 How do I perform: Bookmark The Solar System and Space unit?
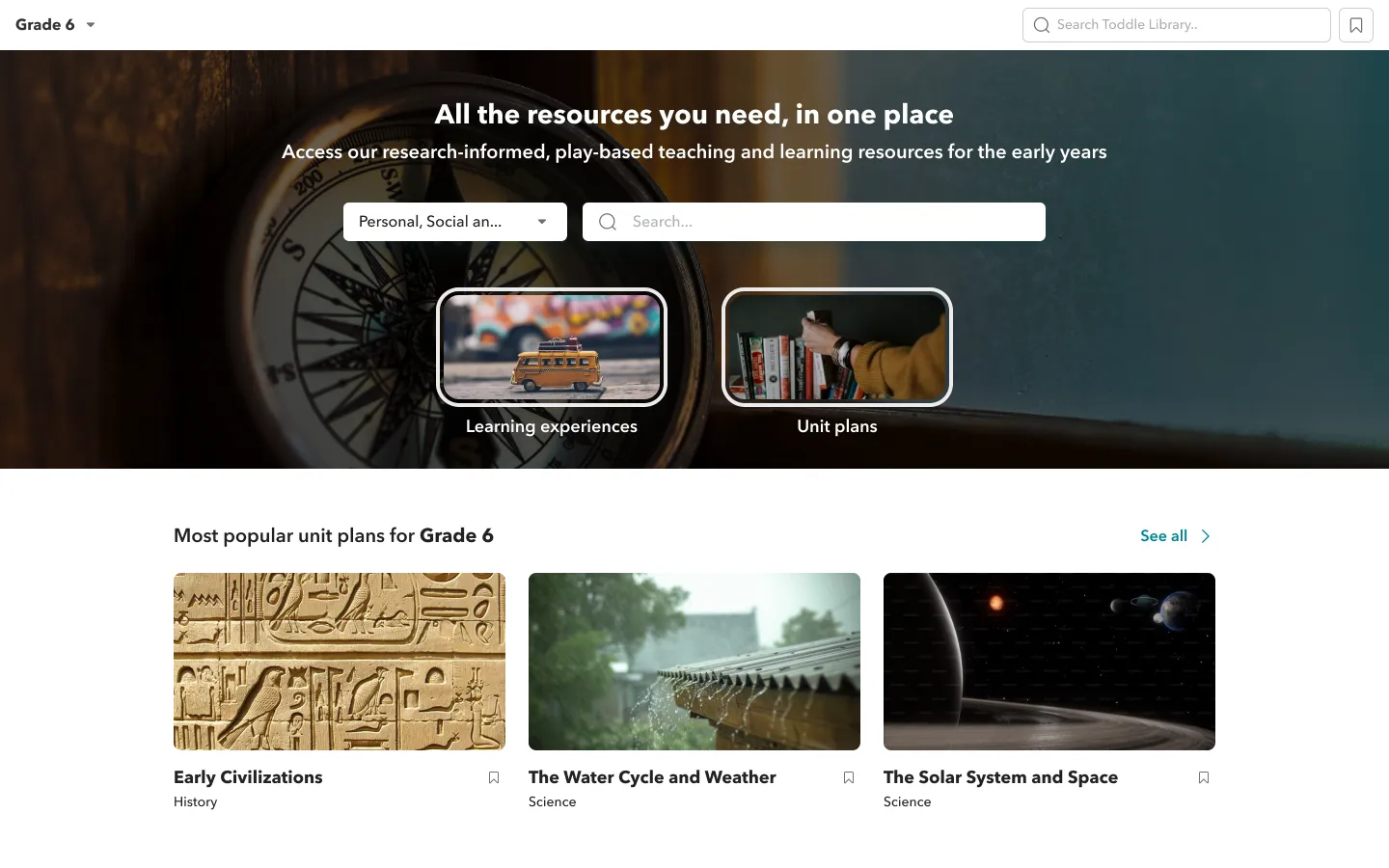click(x=1203, y=777)
